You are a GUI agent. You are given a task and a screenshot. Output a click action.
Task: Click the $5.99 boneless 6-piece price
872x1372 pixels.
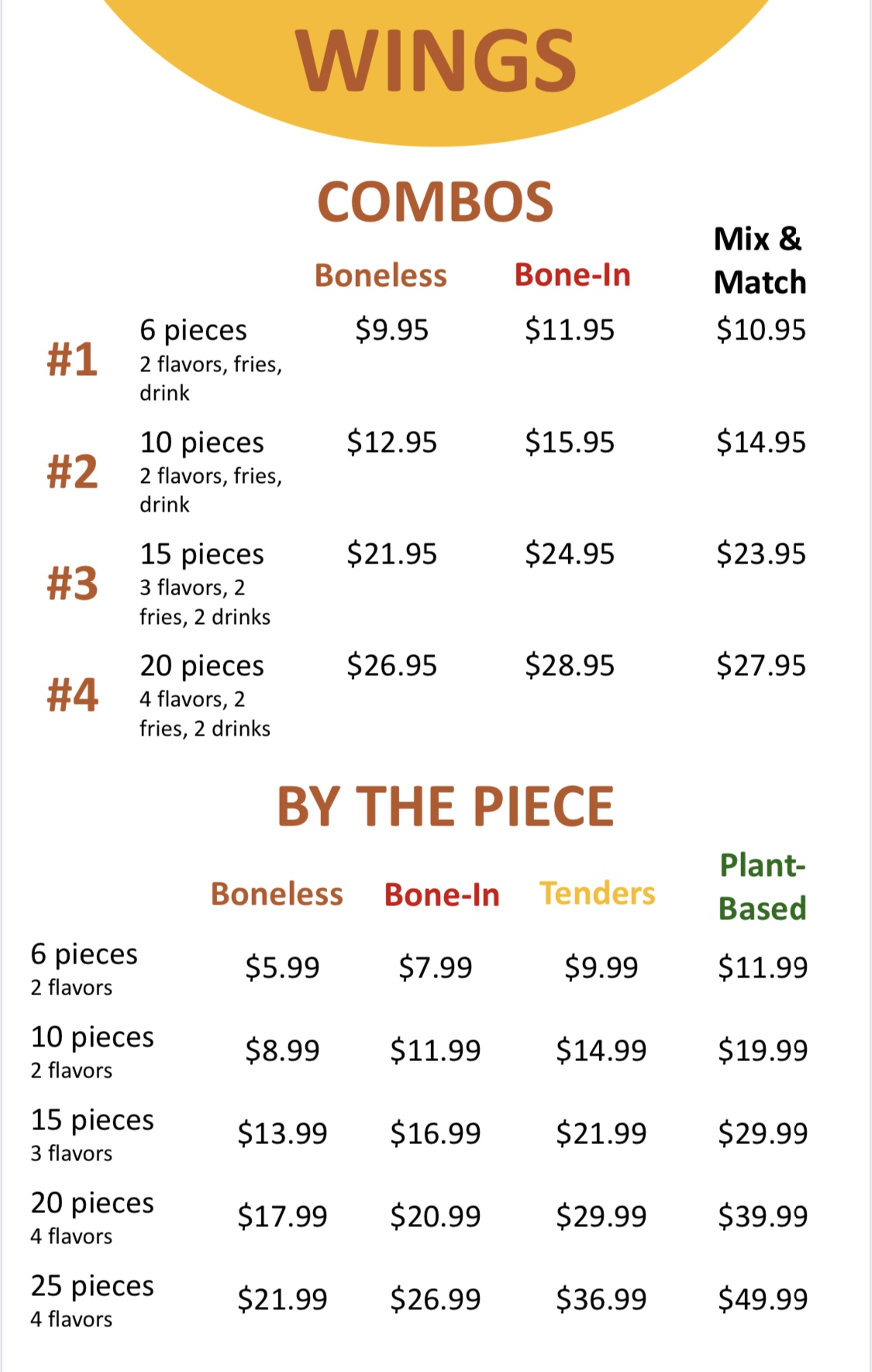point(282,967)
